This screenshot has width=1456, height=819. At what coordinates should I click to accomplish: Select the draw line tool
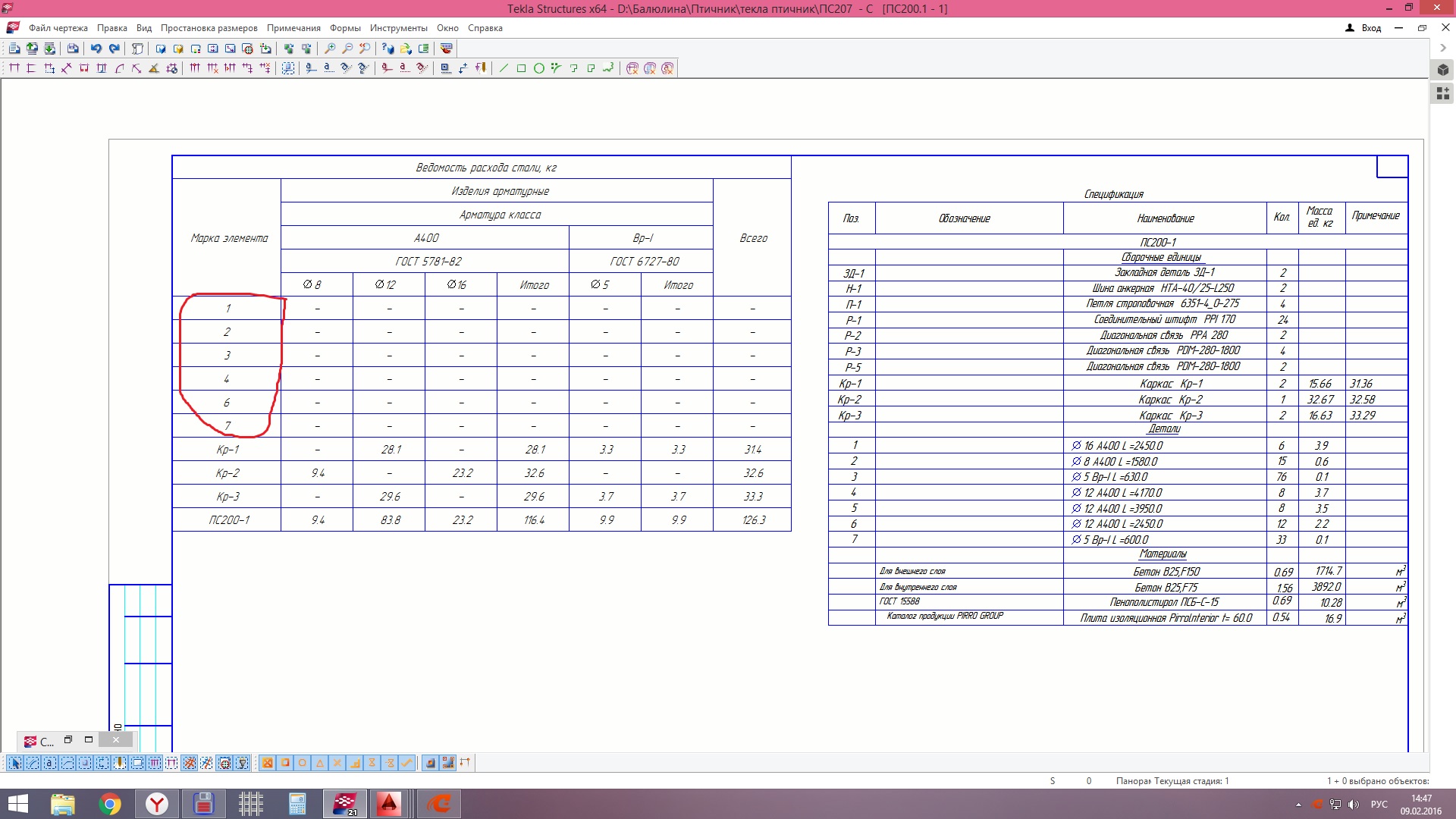[x=504, y=68]
